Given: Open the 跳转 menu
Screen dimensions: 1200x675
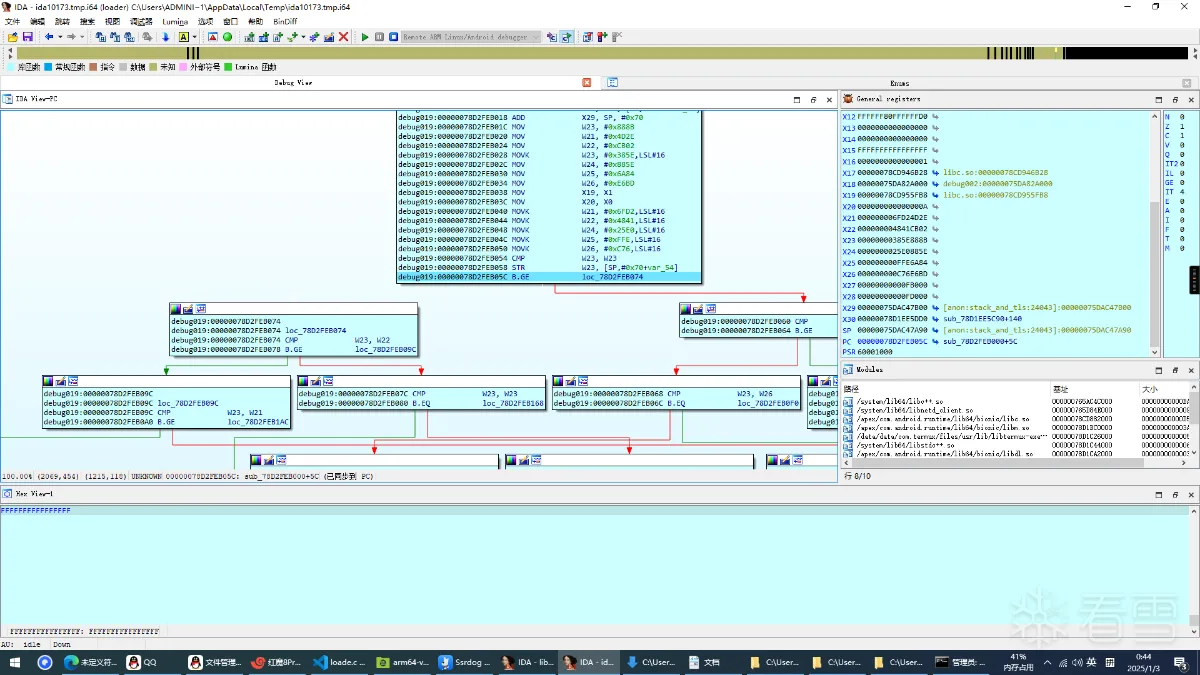Looking at the screenshot, I should (x=63, y=21).
